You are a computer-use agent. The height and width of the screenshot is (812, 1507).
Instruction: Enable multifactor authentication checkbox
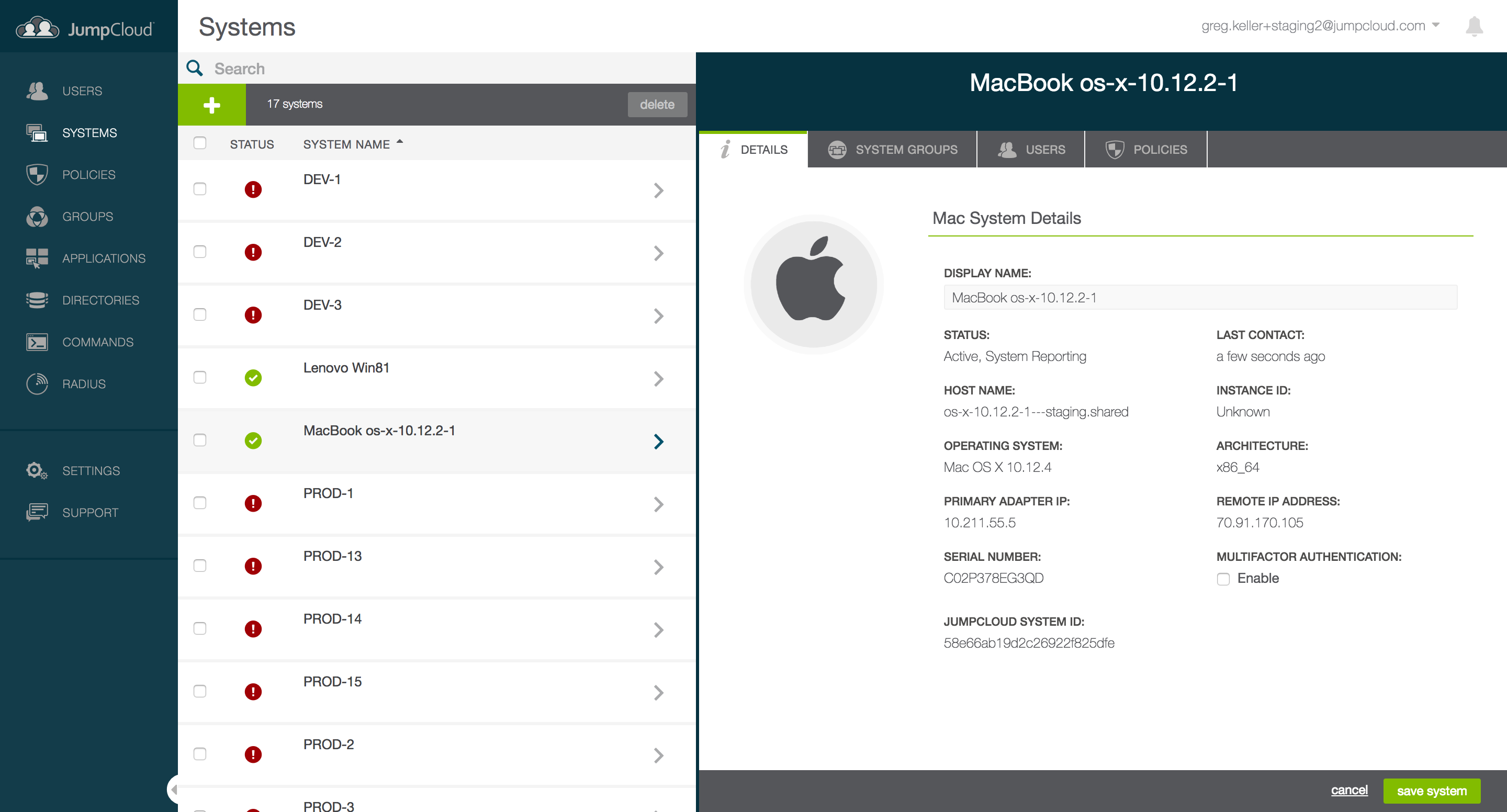click(1223, 579)
